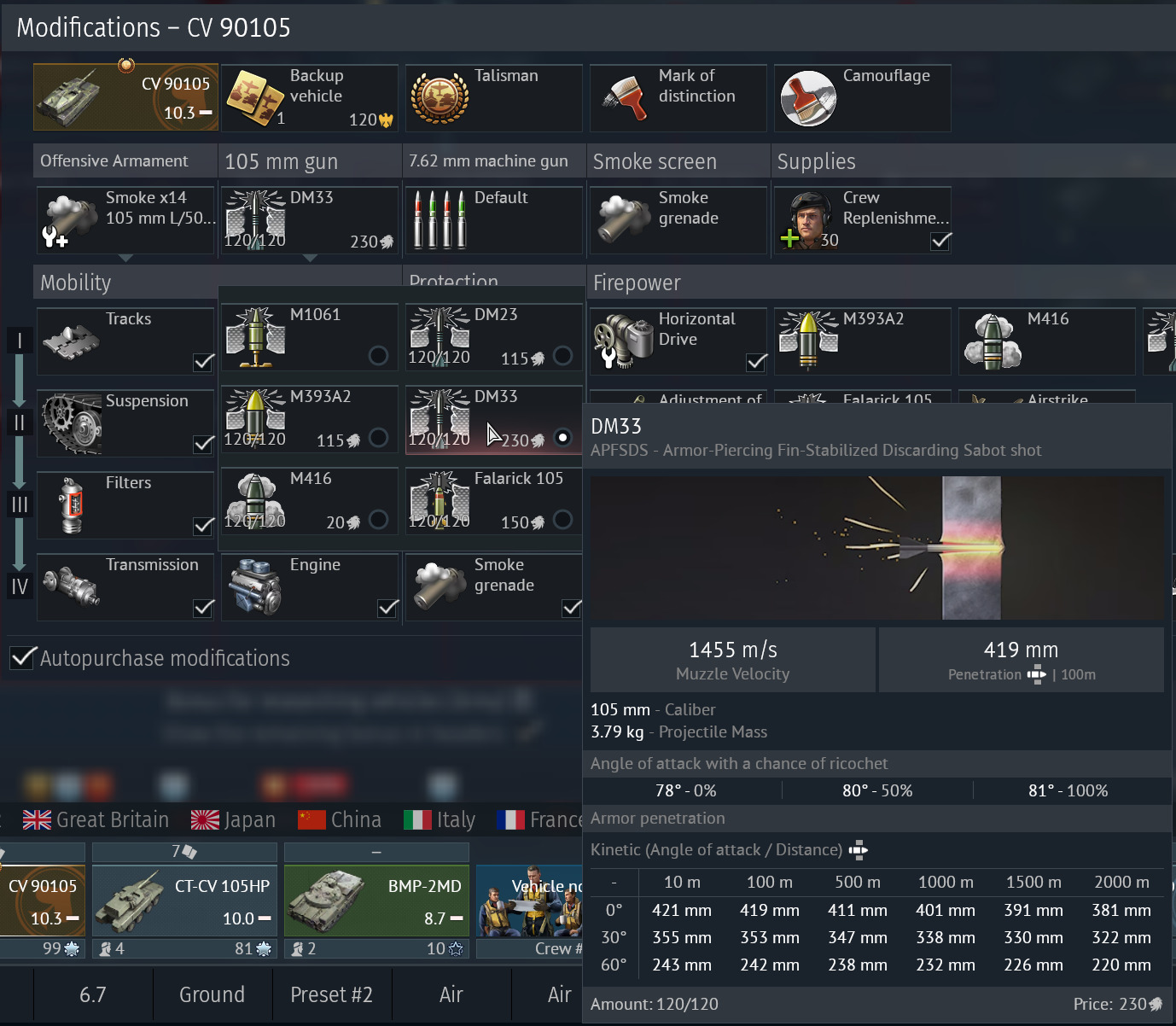Click the Mark of distinction brush icon
1176x1026 pixels.
[625, 99]
